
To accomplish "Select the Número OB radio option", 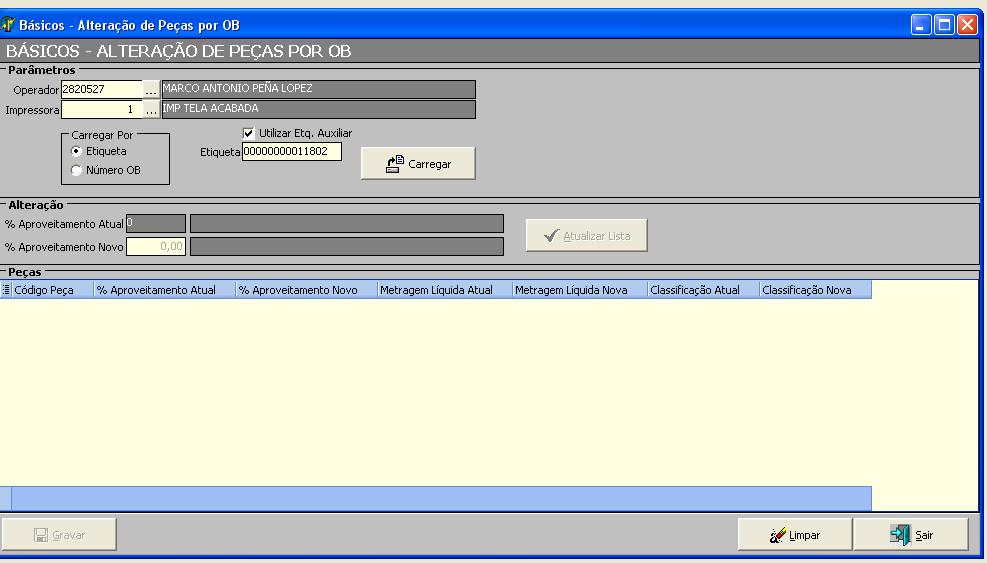I will click(x=77, y=170).
